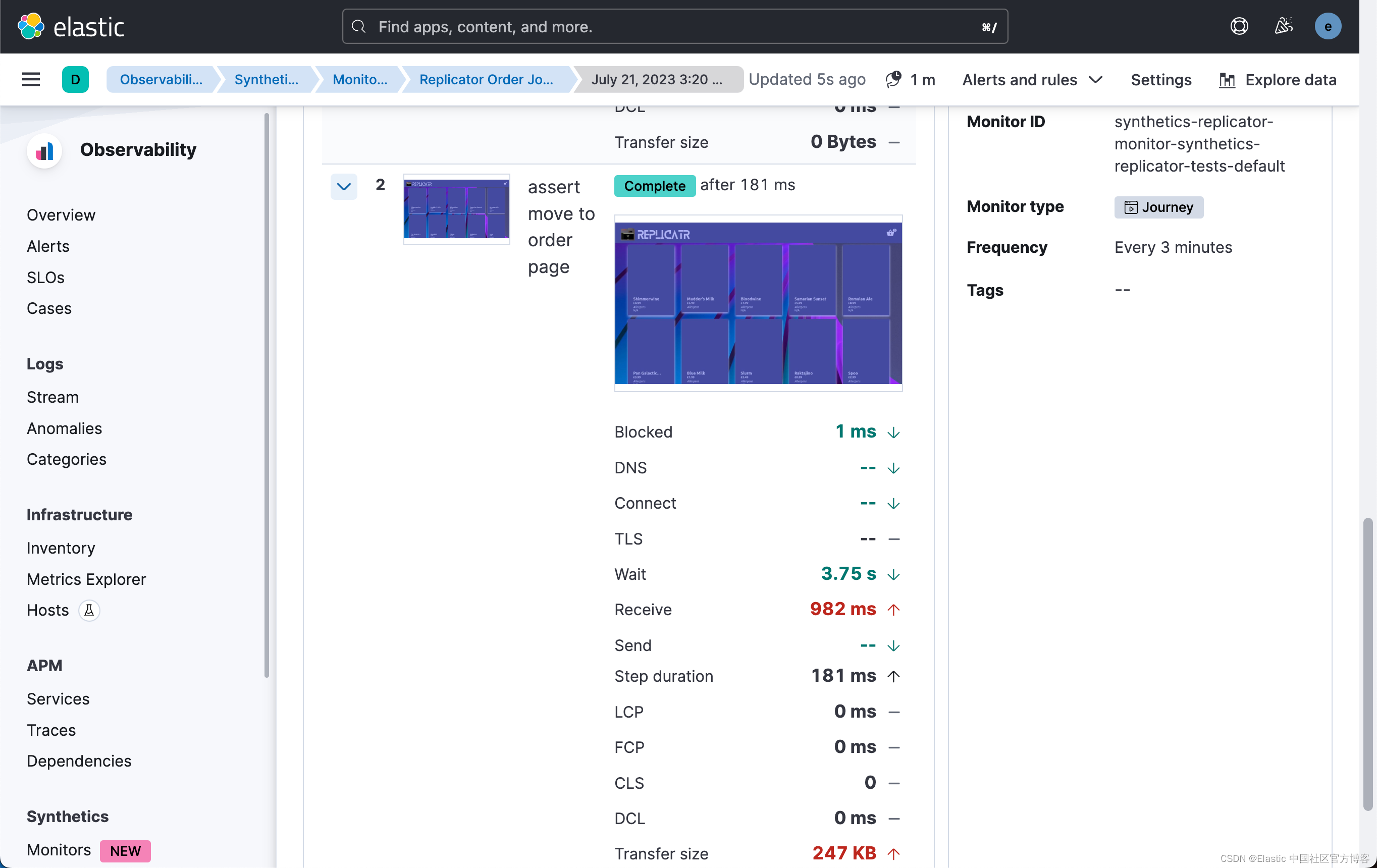Screen dimensions: 1377x868
Task: Click the Hosts beta flask icon
Action: (89, 611)
